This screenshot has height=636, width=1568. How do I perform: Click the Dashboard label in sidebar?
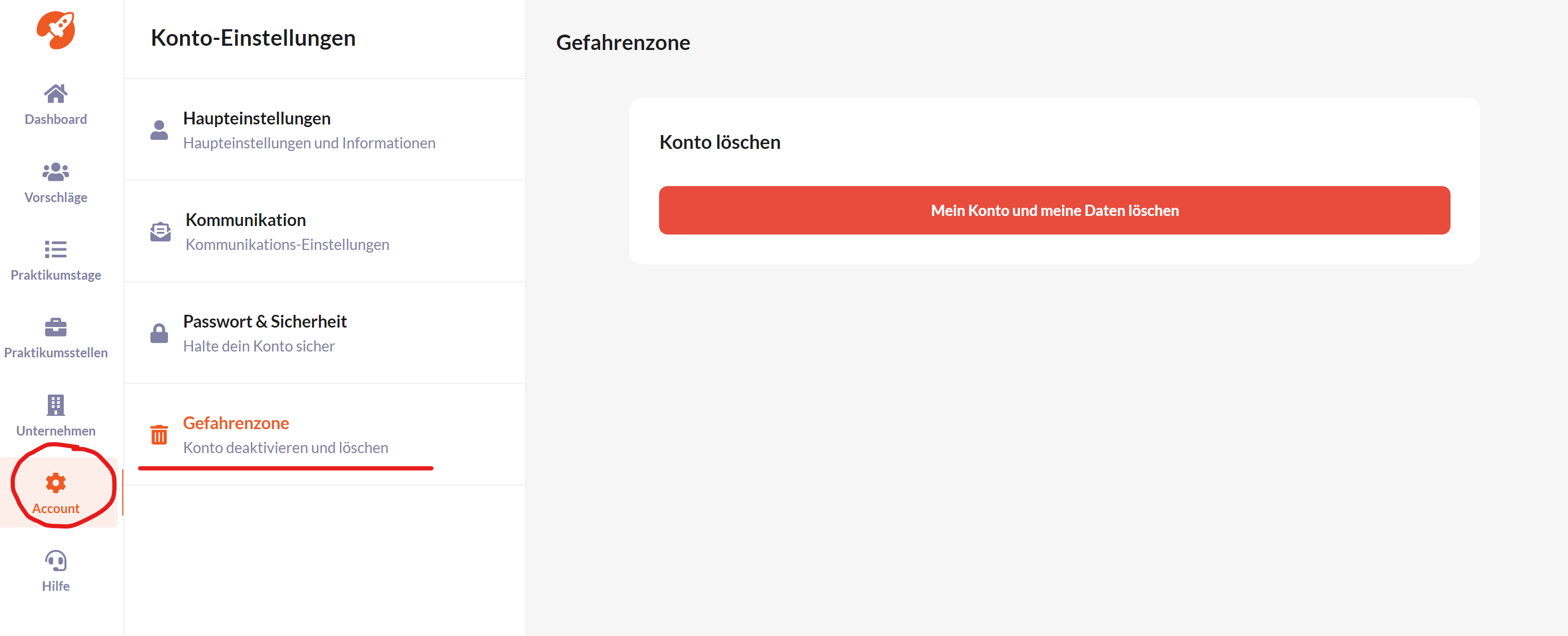pyautogui.click(x=55, y=120)
